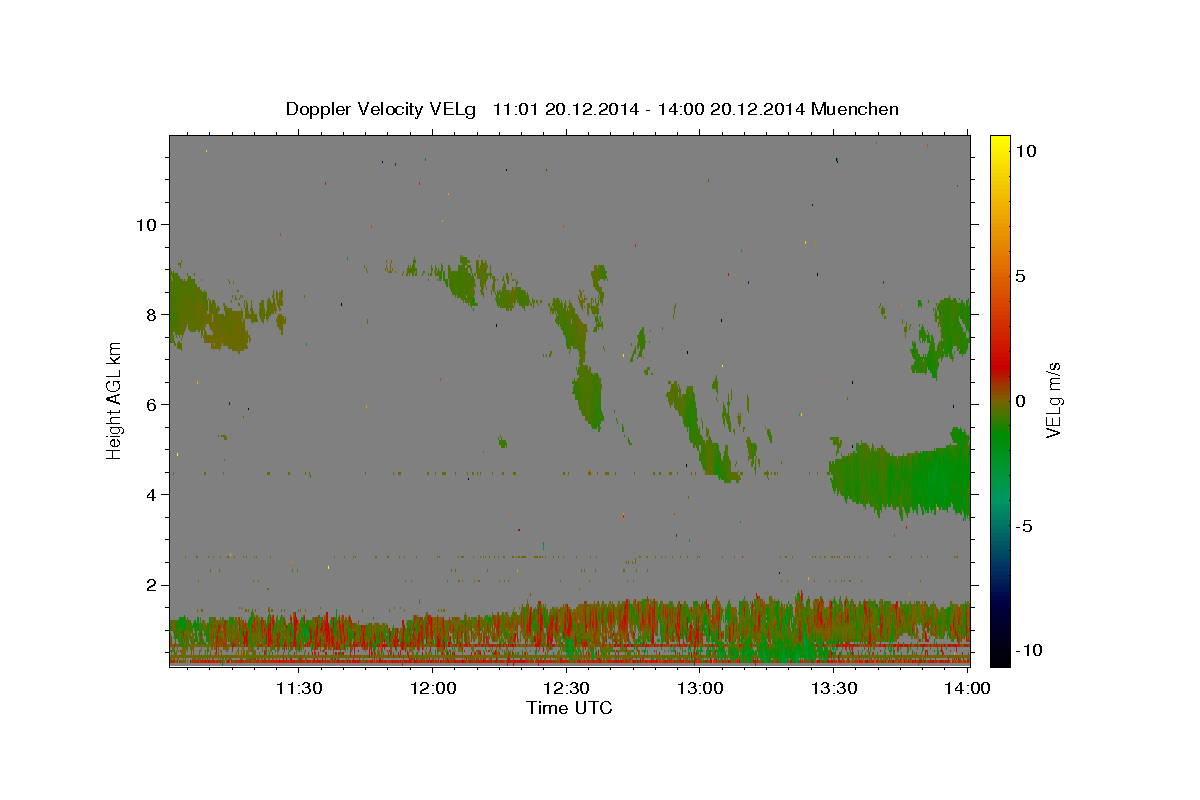Screen dimensions: 1200x800
Task: Click the colorbar value -5 label
Action: (1023, 526)
